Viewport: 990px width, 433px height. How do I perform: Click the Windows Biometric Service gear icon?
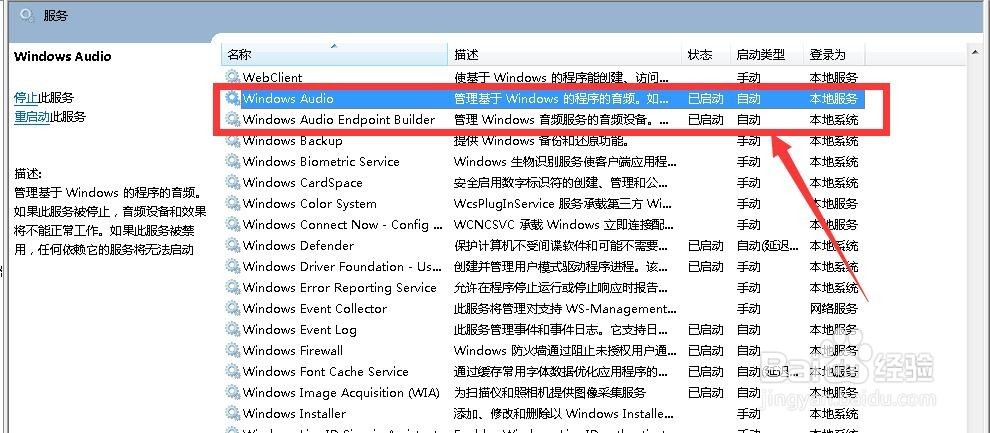(x=233, y=162)
